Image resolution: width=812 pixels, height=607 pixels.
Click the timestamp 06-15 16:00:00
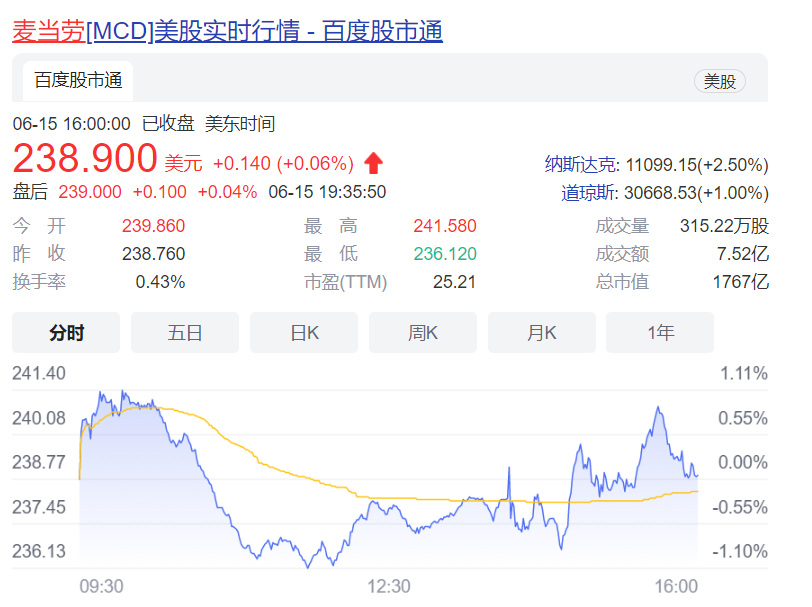click(71, 124)
